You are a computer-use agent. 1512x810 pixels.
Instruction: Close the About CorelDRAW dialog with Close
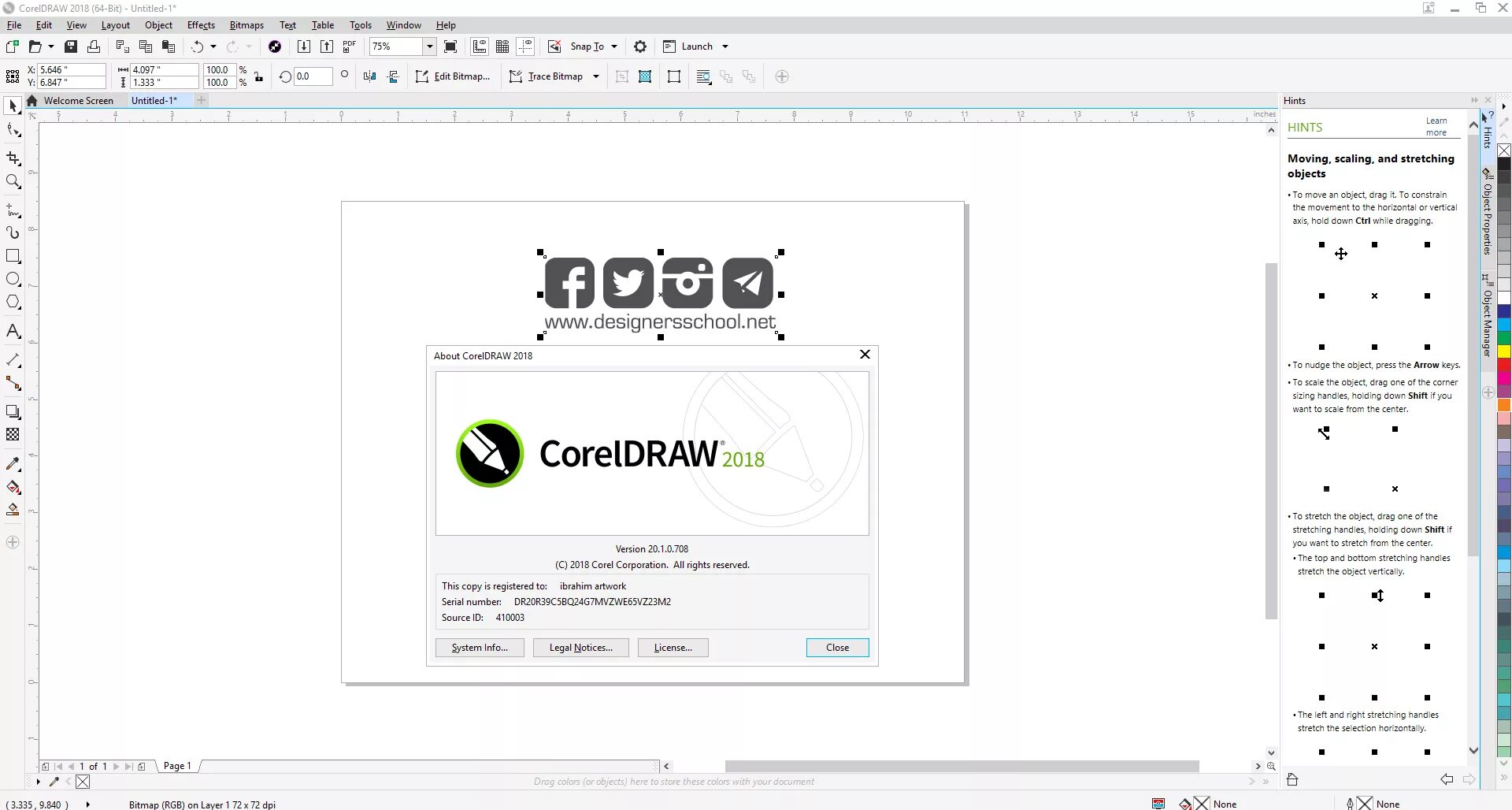coord(837,648)
